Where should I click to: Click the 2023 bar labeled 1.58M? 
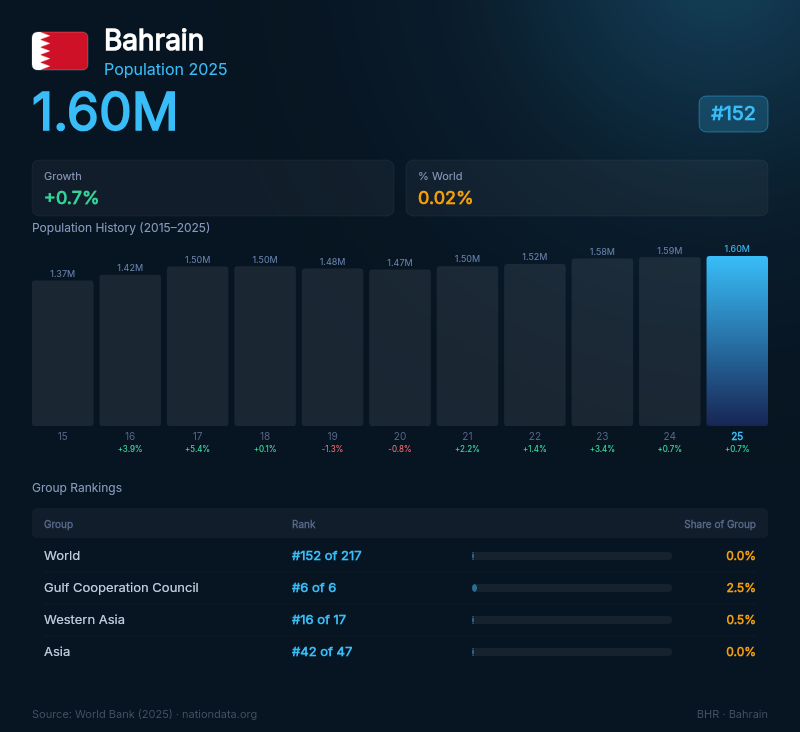point(602,342)
